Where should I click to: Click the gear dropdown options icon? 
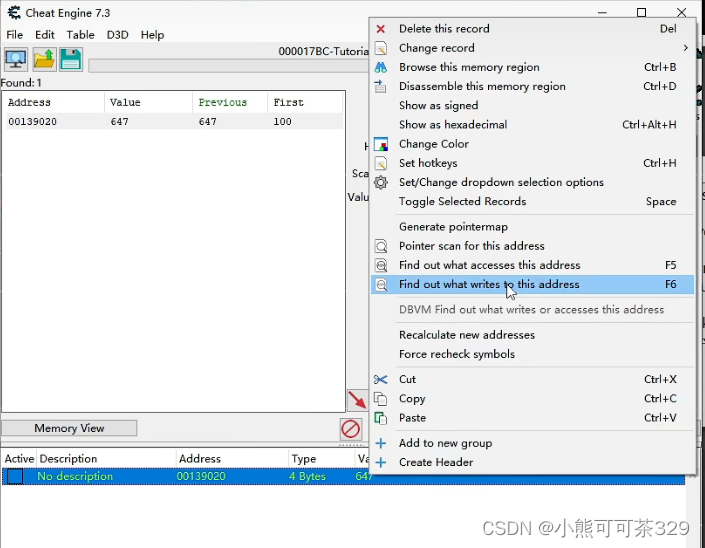pos(381,183)
